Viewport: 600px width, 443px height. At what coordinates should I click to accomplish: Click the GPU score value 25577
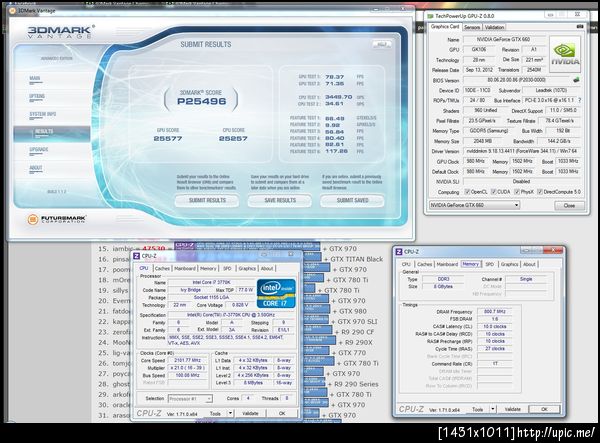click(168, 138)
